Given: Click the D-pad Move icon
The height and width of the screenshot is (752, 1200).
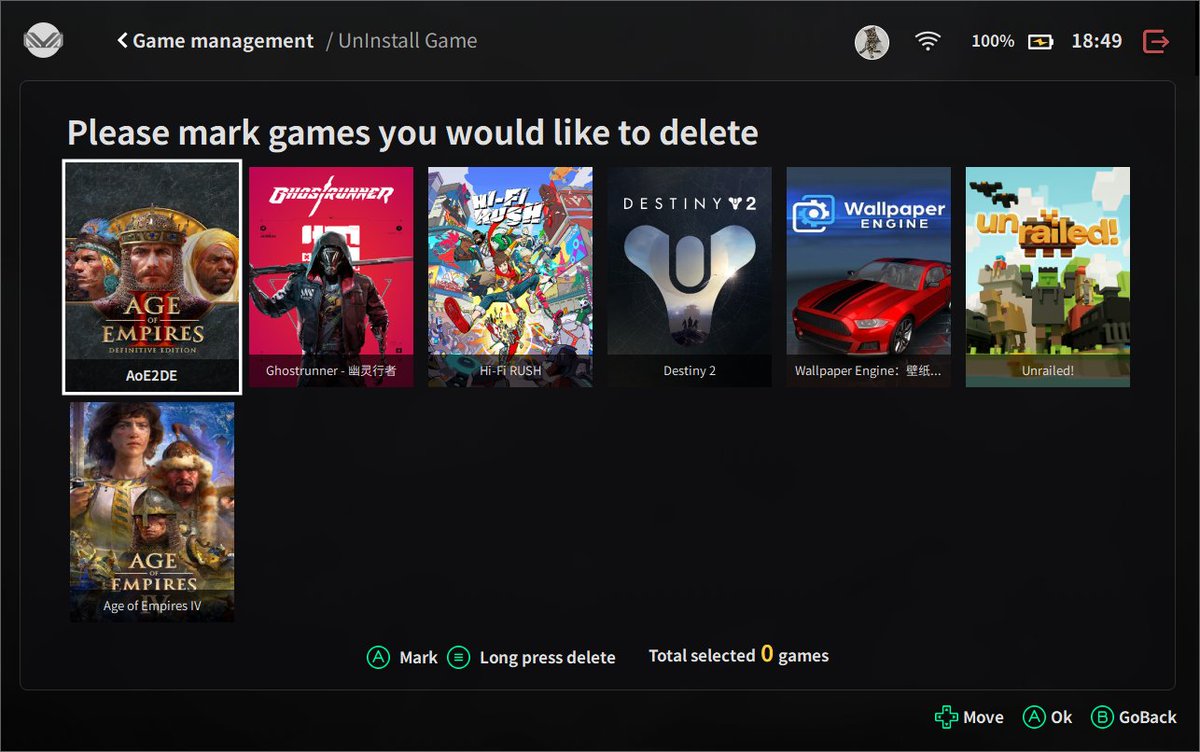Looking at the screenshot, I should 946,717.
